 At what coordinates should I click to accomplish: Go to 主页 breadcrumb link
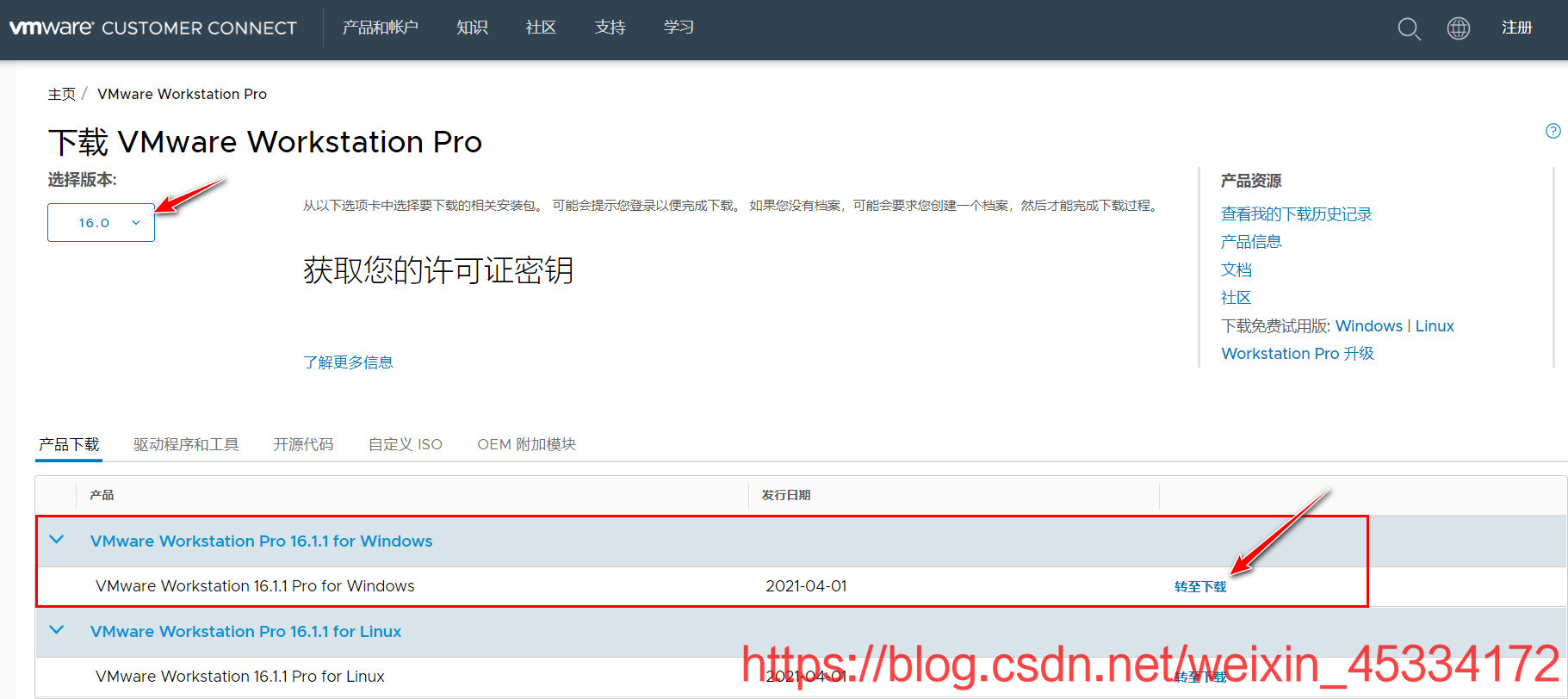(62, 94)
